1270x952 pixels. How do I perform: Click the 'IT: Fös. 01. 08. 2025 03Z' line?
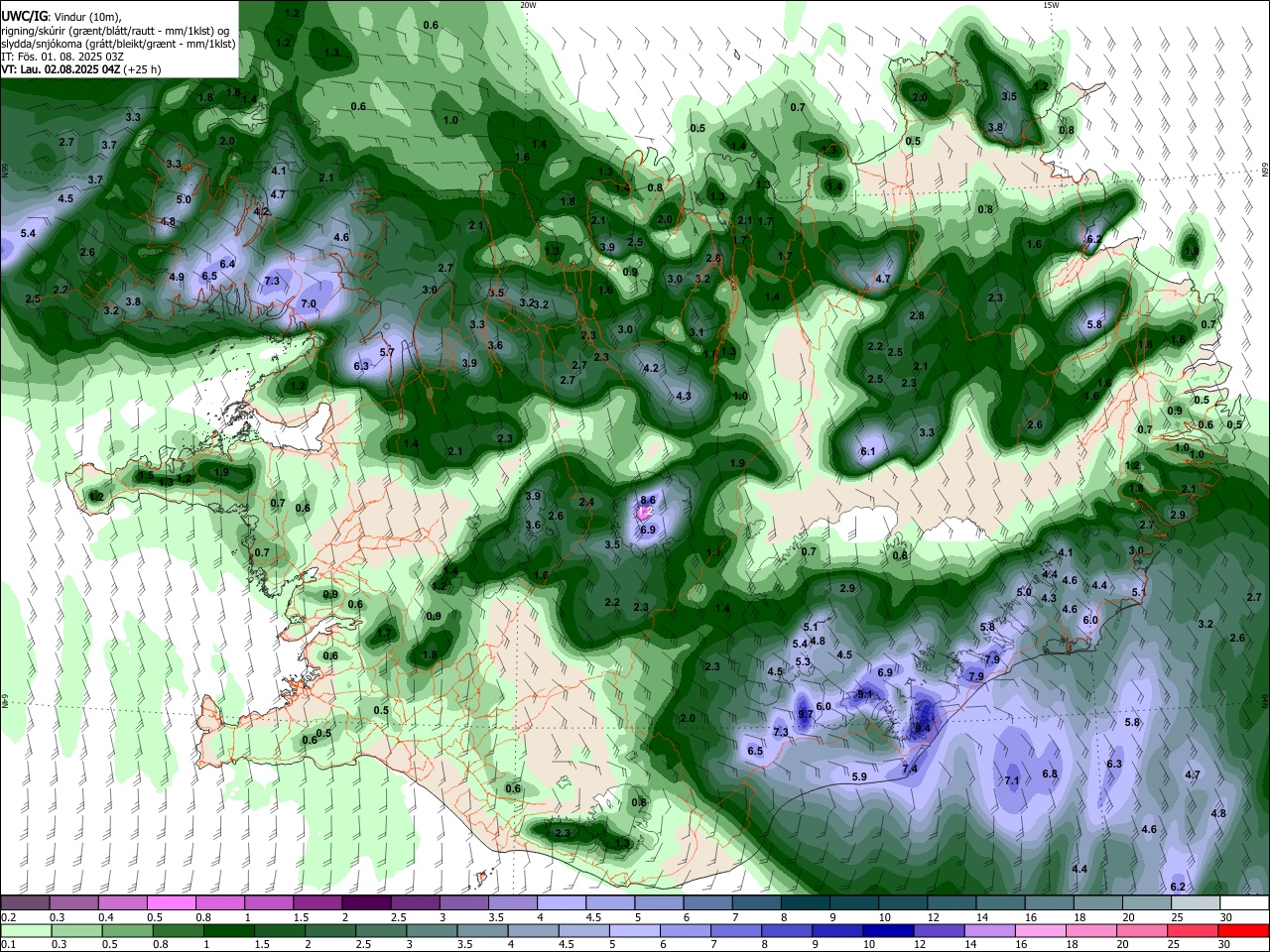click(x=63, y=57)
